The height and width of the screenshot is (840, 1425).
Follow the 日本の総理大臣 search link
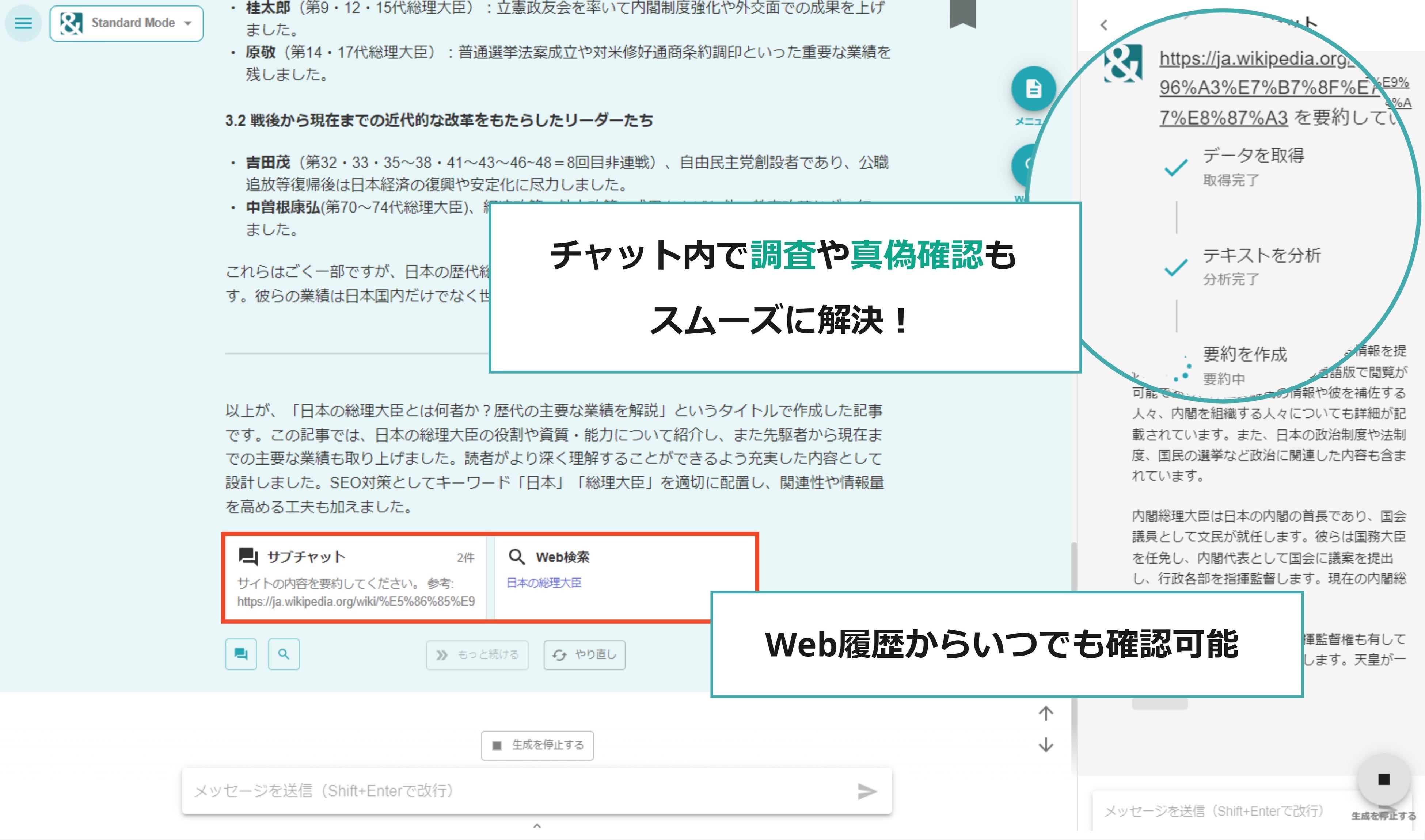[543, 583]
